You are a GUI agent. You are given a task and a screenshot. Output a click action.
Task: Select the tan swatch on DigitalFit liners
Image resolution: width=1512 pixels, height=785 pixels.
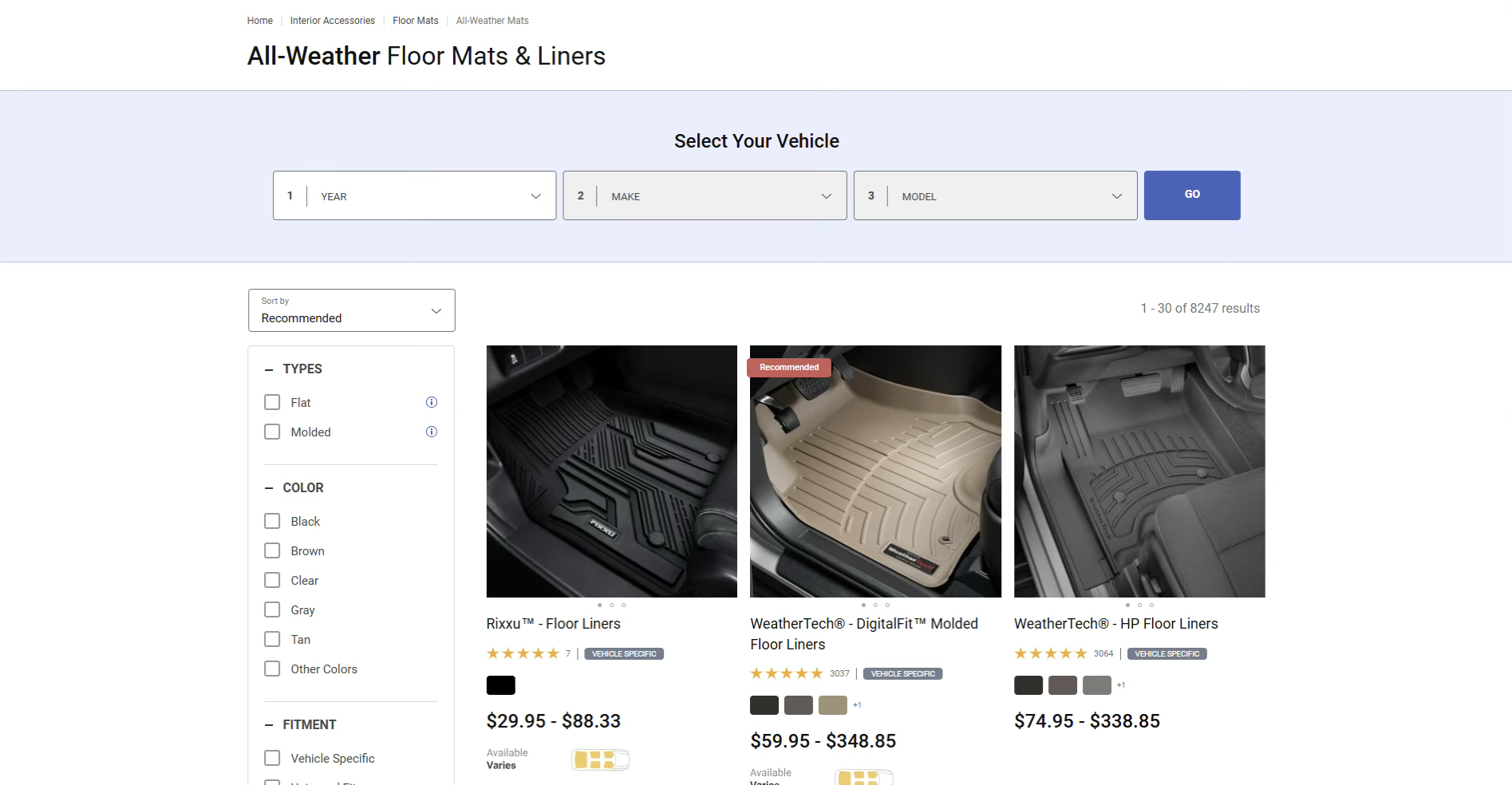(x=832, y=705)
